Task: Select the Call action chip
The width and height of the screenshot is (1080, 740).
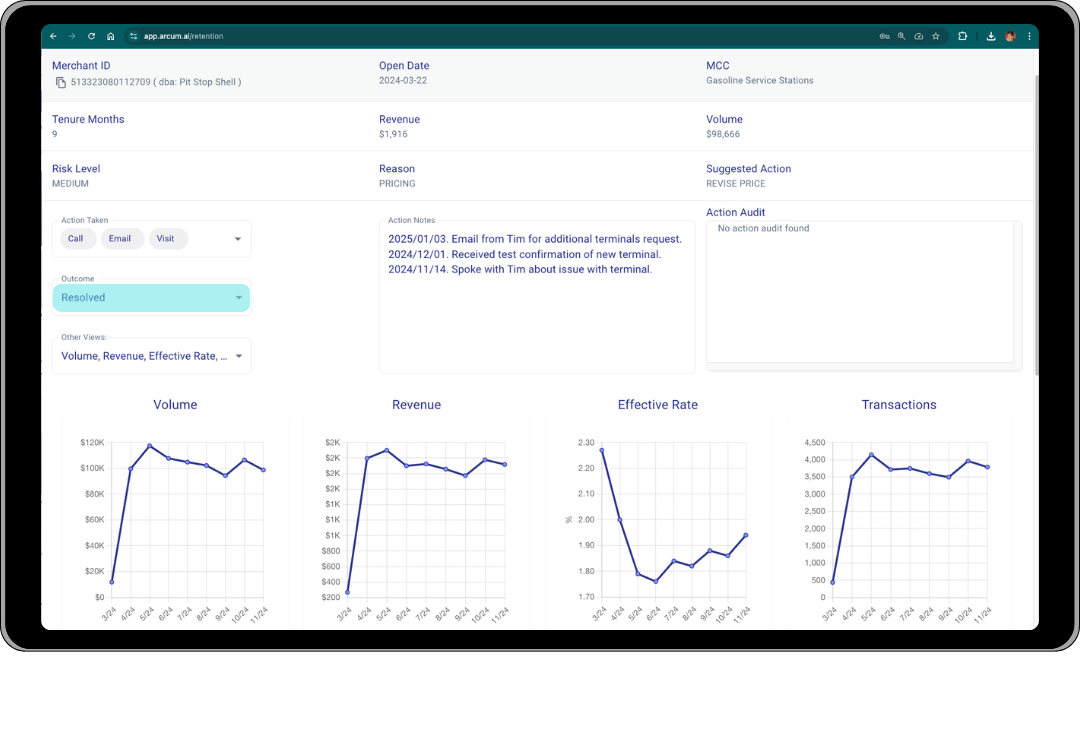Action: click(76, 238)
